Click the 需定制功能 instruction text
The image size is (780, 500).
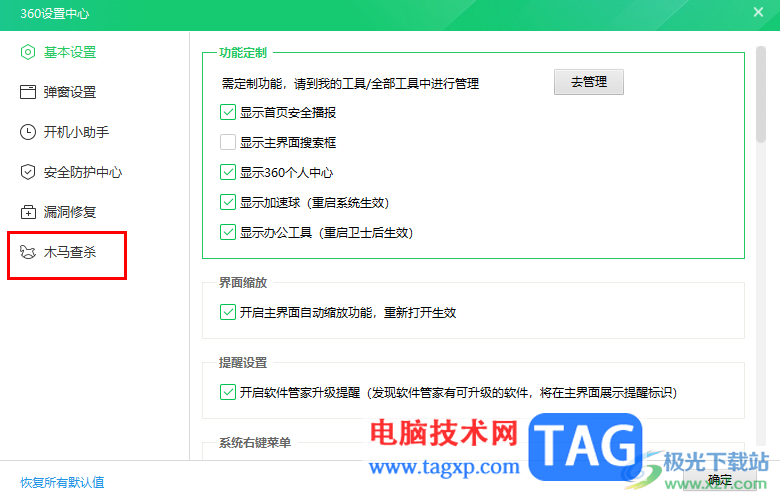pos(350,83)
